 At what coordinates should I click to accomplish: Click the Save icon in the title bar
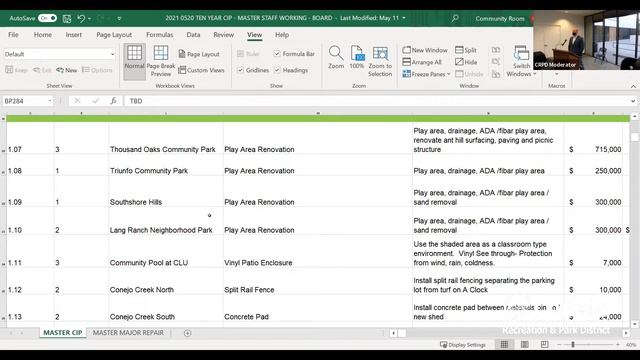click(67, 18)
